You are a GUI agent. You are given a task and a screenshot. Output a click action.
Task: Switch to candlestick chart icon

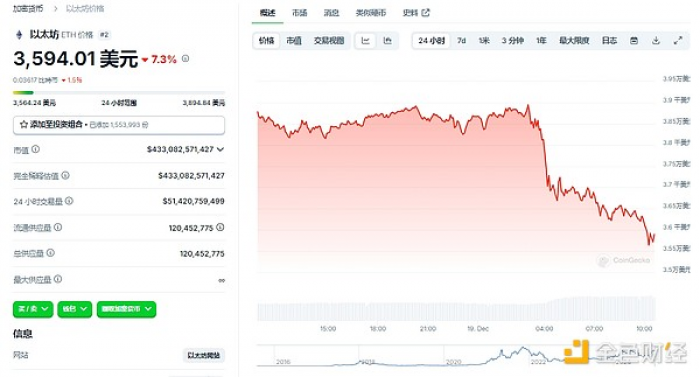pyautogui.click(x=387, y=41)
